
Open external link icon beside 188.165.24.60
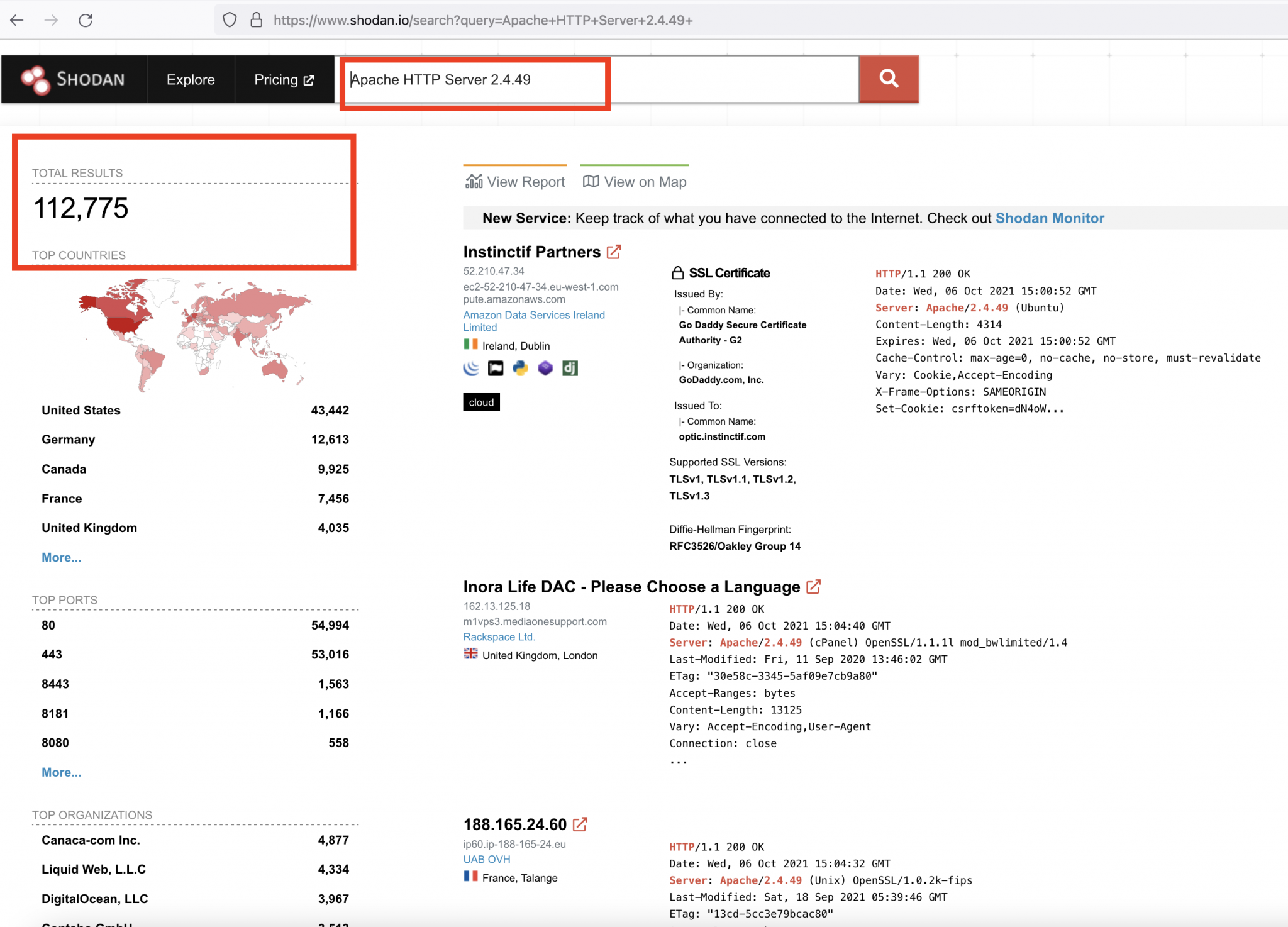[x=580, y=824]
